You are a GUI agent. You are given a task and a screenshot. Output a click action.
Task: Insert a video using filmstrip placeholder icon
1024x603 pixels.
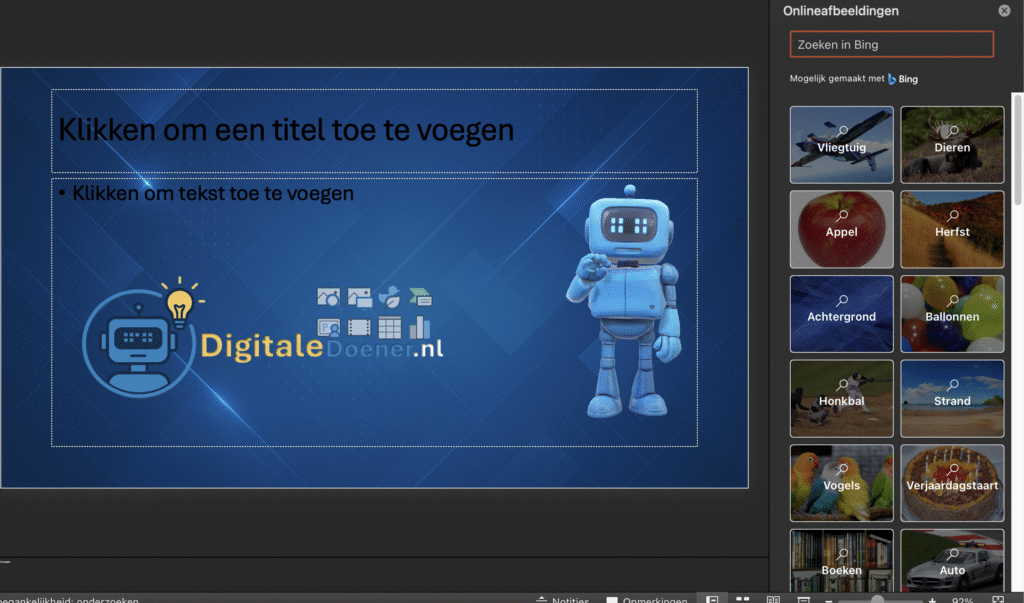(359, 327)
